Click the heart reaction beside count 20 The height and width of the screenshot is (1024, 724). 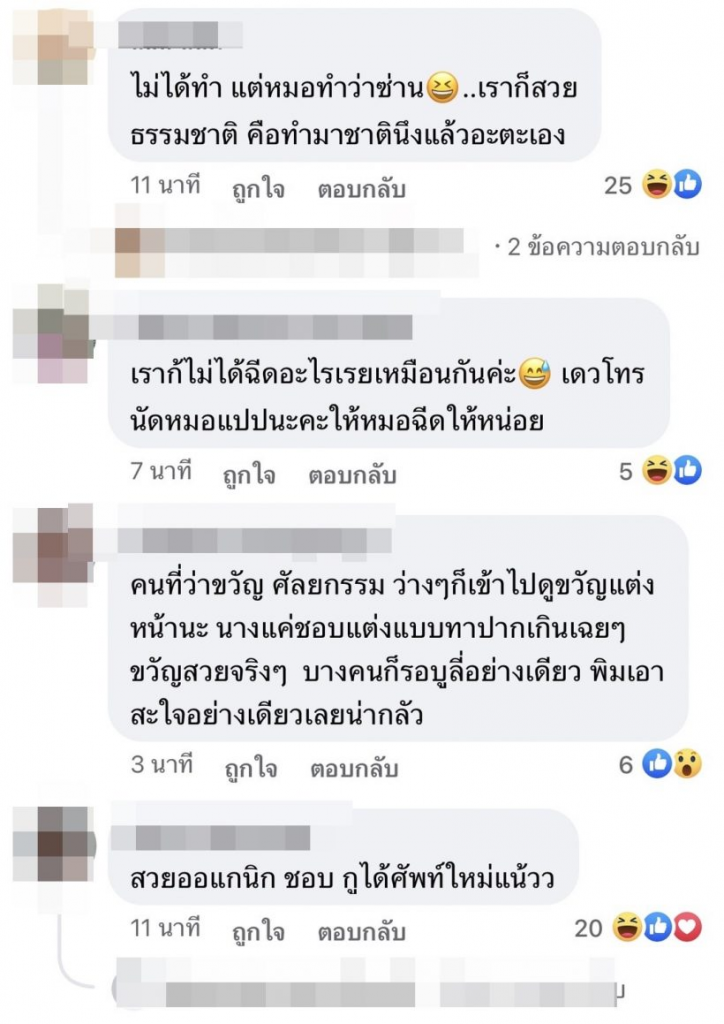click(687, 927)
